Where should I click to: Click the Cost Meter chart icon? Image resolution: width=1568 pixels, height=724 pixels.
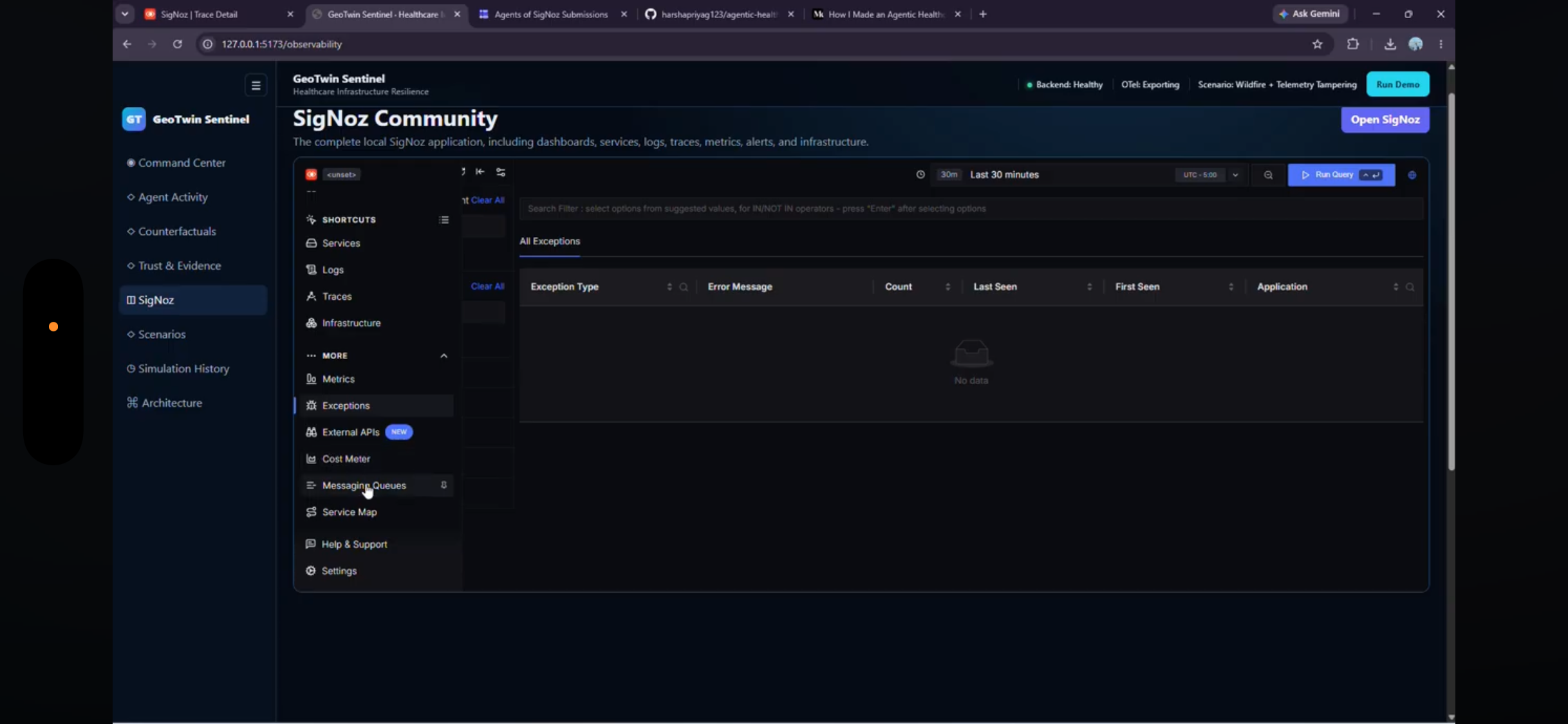tap(312, 459)
